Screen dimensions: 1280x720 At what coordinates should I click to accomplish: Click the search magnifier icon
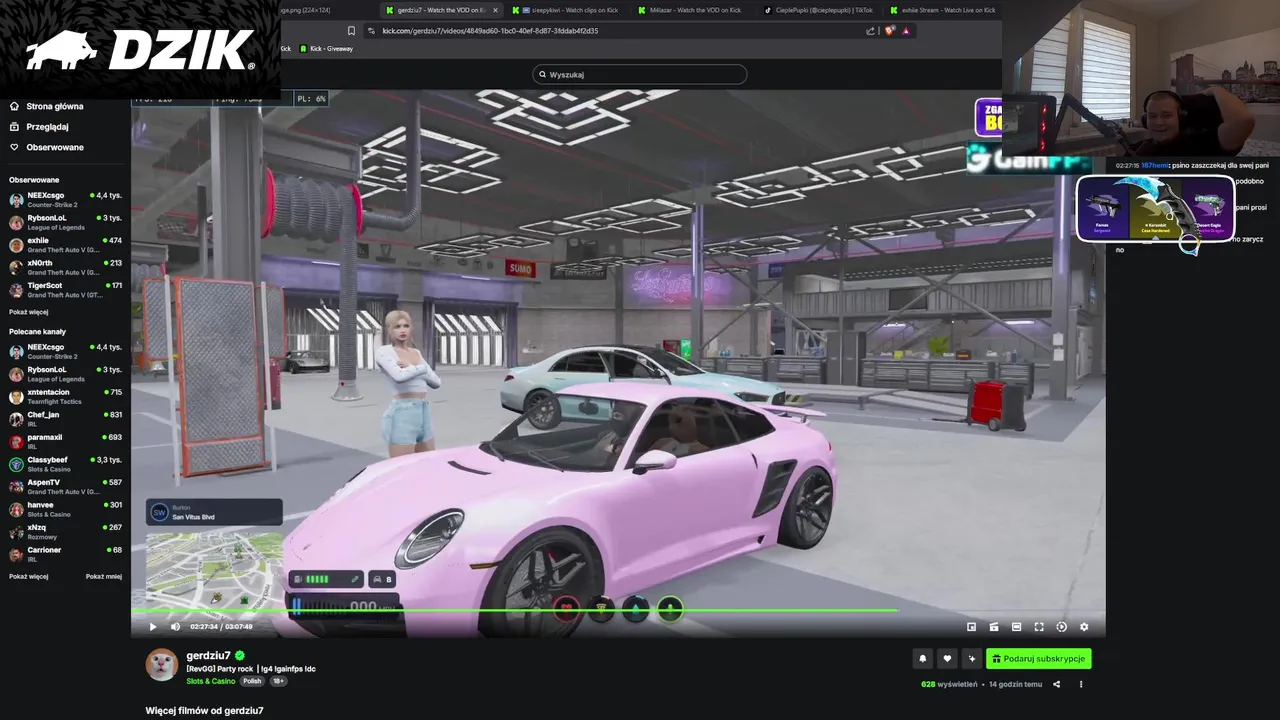point(543,74)
